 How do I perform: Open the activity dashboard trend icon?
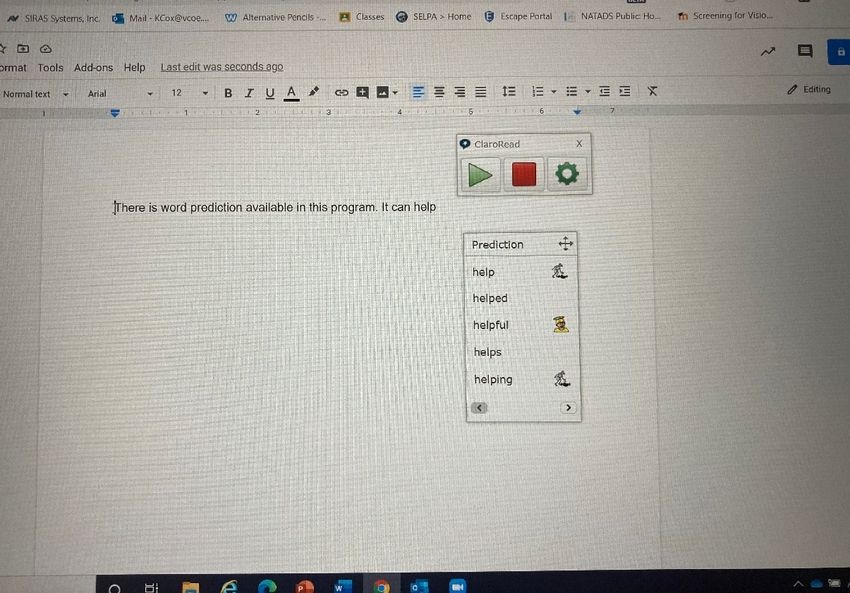click(768, 52)
